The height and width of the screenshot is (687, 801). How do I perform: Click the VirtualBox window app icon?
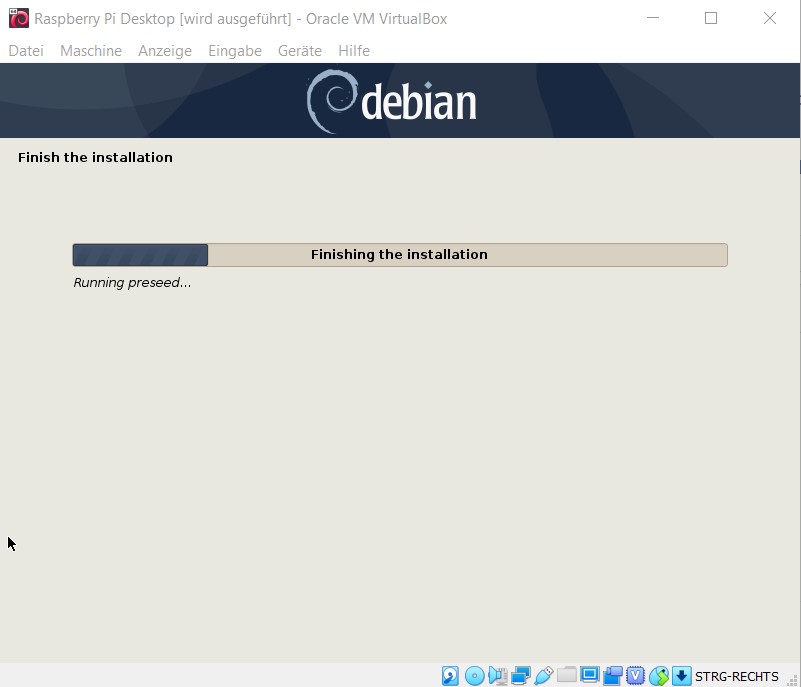pyautogui.click(x=19, y=18)
